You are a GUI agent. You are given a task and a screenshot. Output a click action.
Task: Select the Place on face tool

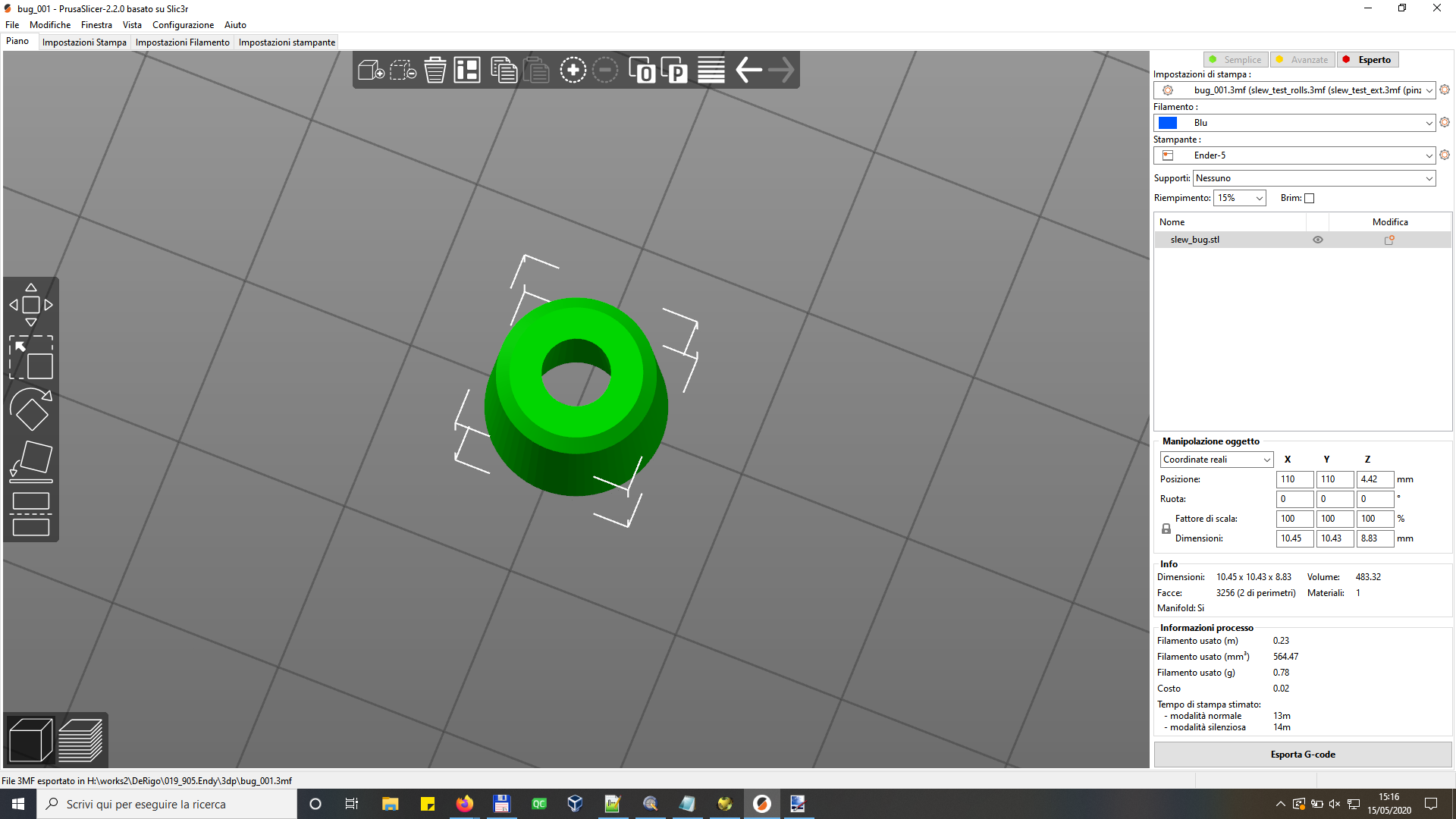point(31,462)
